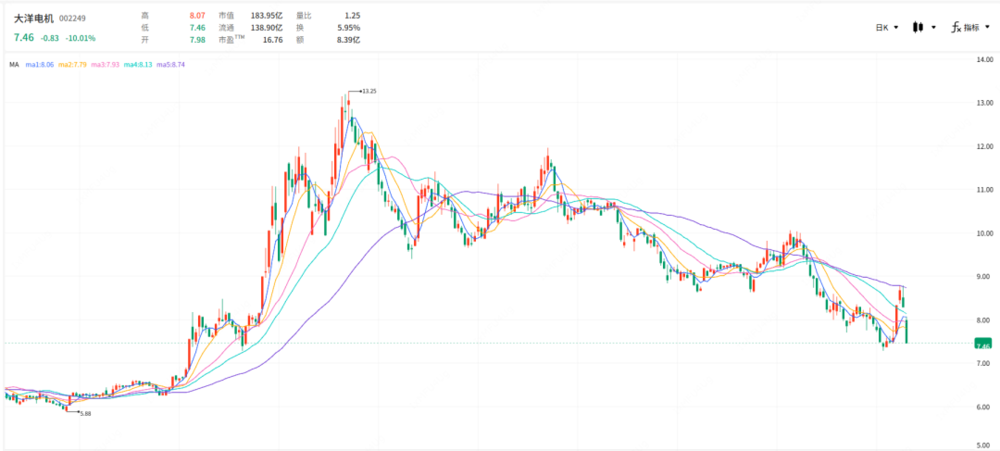Screen dimensions: 1000x451
Task: Toggle the ma3:7.93 moving average legend
Action: 105,64
